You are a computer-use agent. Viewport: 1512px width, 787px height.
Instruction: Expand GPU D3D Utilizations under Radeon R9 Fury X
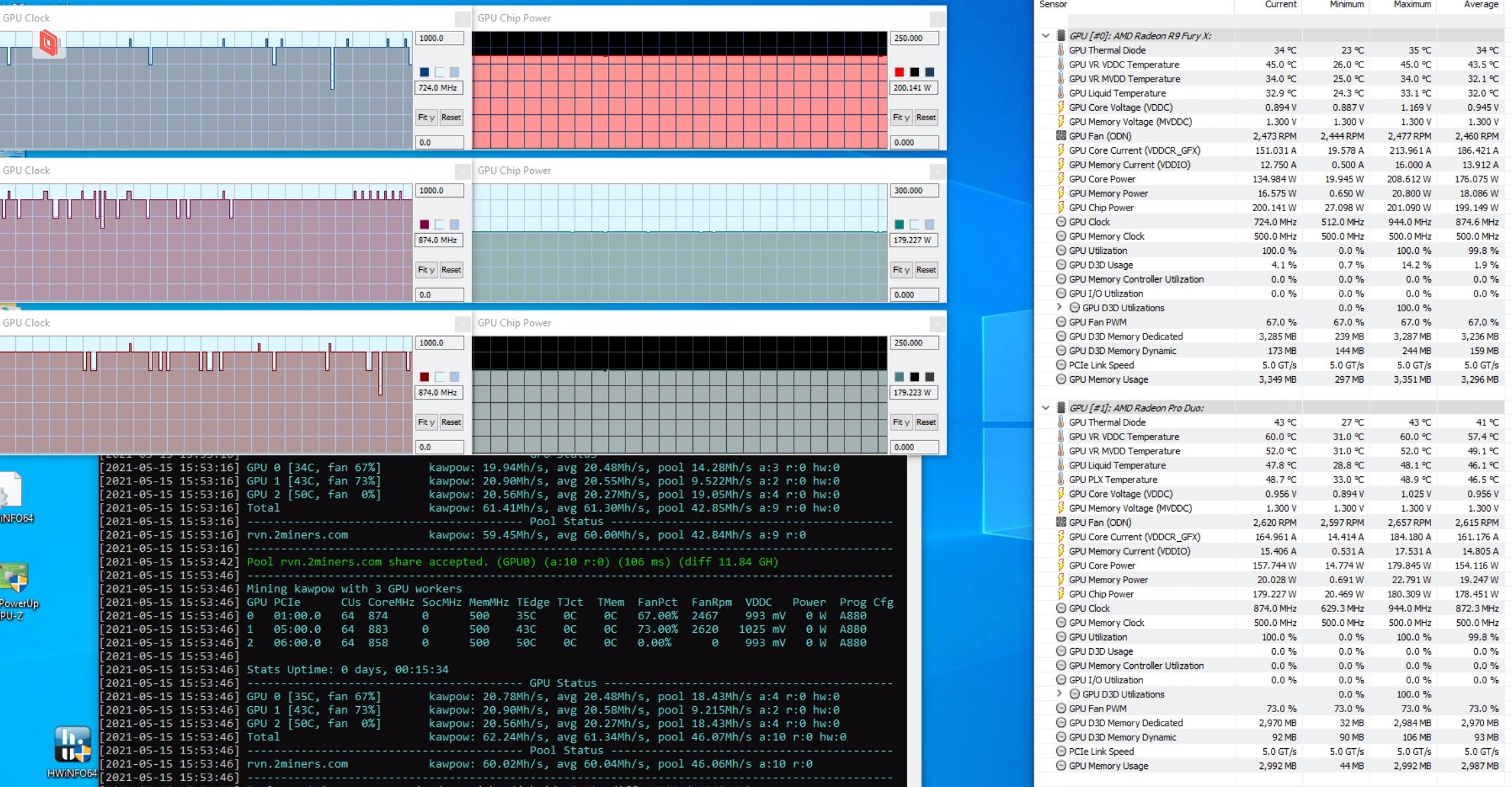1059,307
